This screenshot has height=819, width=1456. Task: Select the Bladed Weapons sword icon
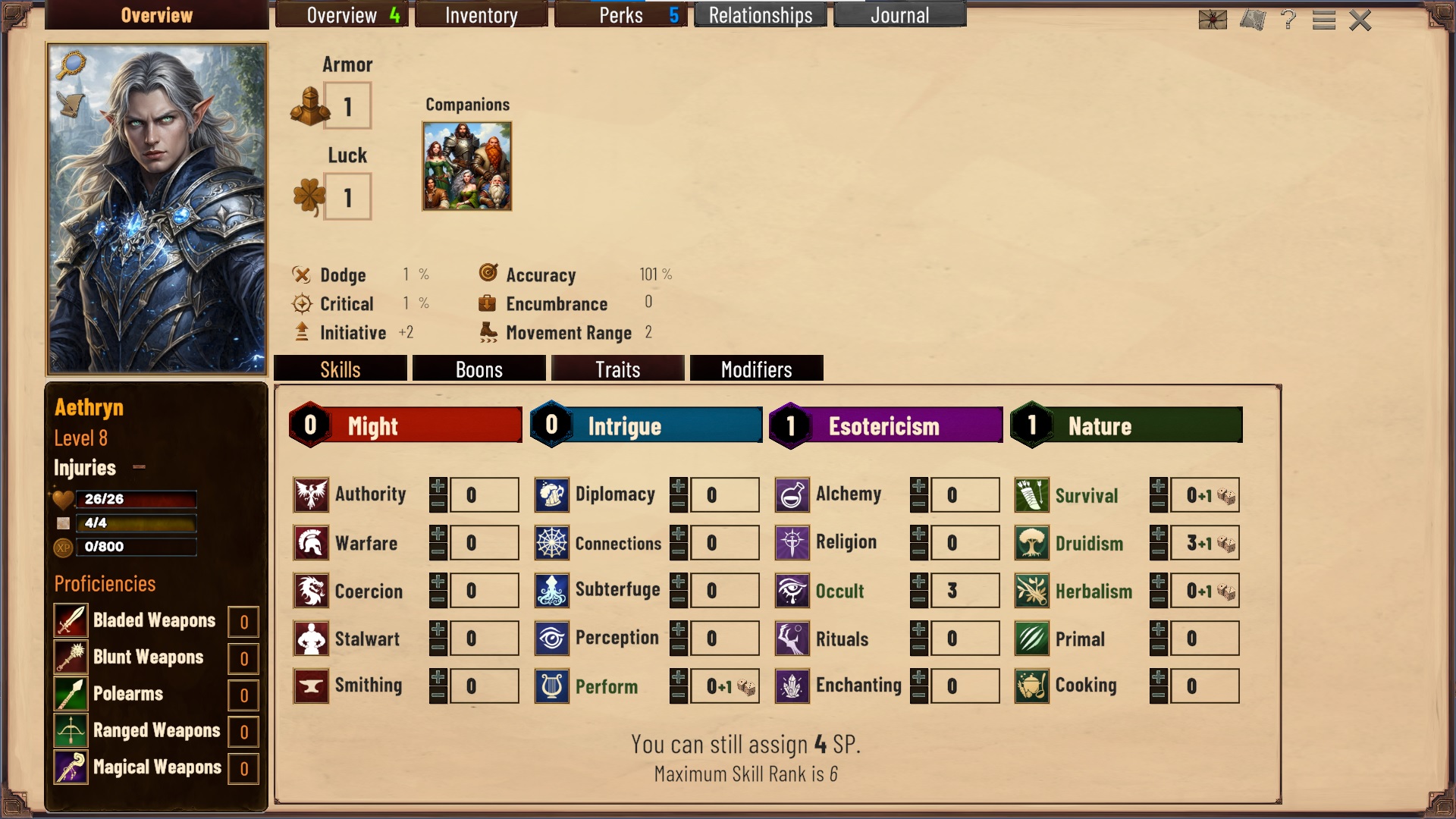pos(71,621)
